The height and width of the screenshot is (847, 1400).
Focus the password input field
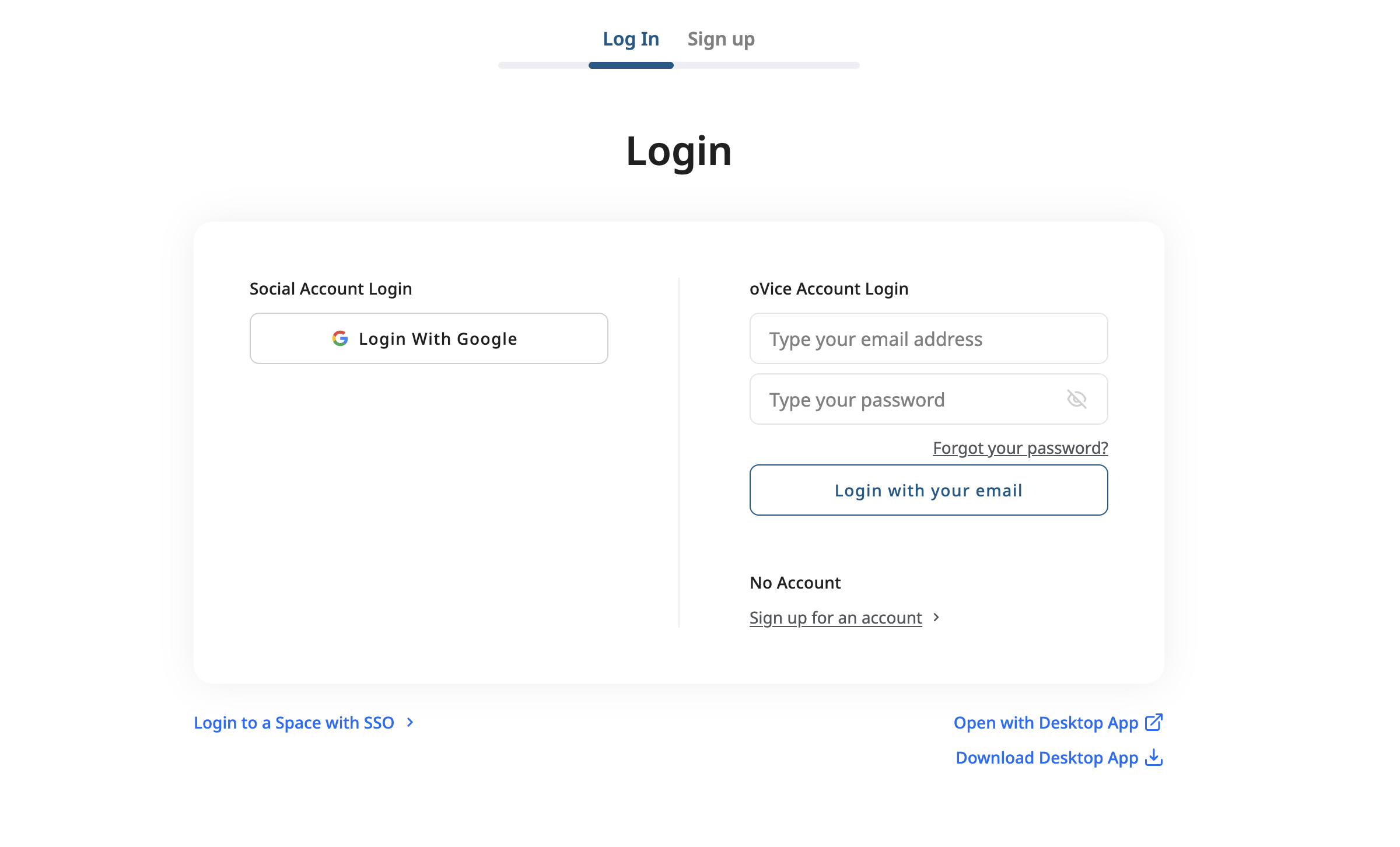[x=929, y=399]
